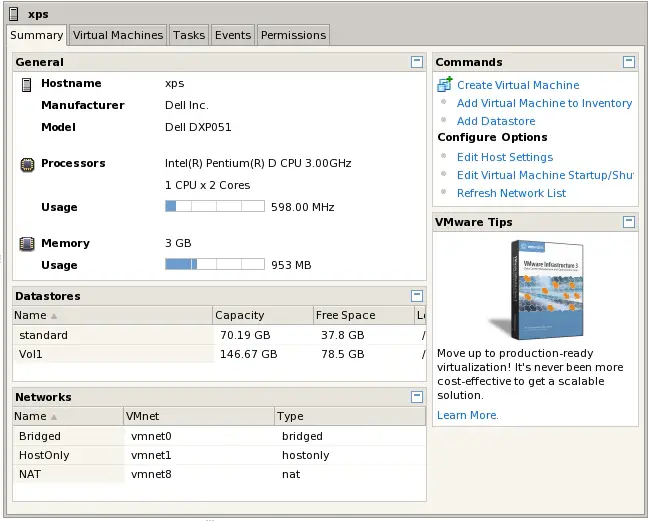Sort networks by Type column
This screenshot has width=649, height=521.
click(350, 416)
